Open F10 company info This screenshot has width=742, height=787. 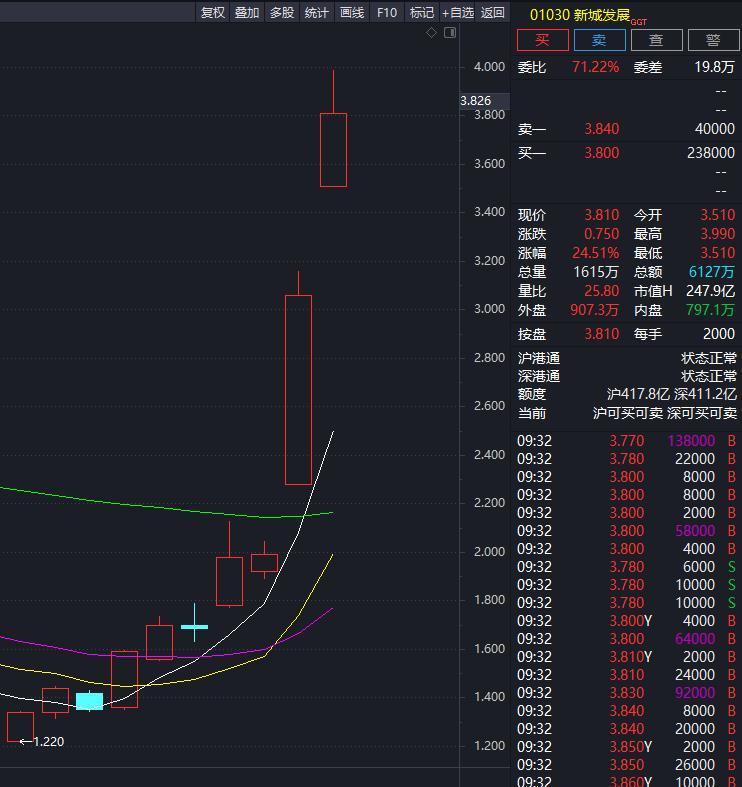pyautogui.click(x=387, y=13)
